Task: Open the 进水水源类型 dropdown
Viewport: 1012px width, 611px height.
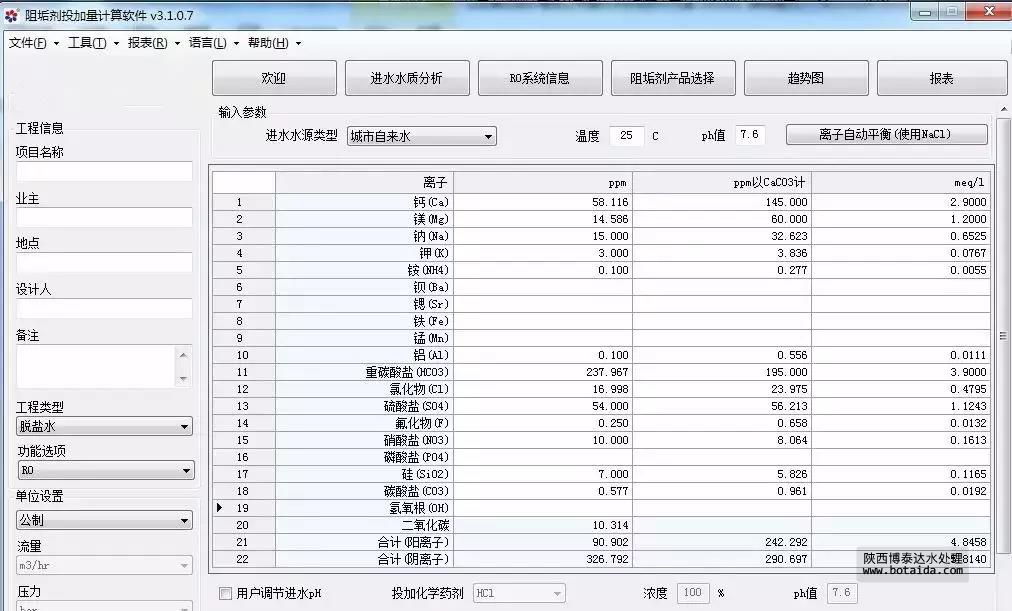Action: click(x=421, y=137)
